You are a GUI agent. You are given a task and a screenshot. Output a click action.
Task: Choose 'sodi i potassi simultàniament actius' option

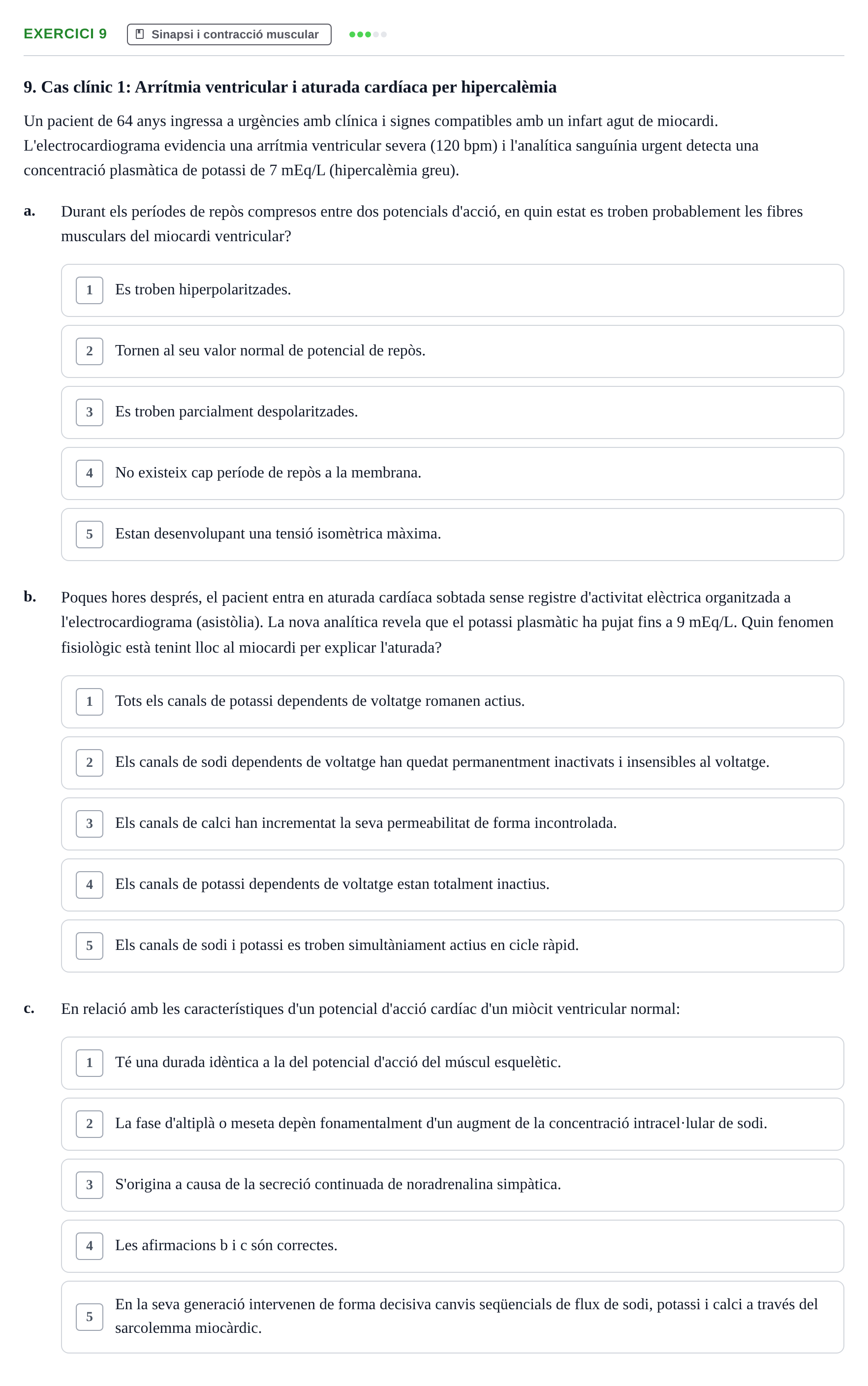[452, 946]
